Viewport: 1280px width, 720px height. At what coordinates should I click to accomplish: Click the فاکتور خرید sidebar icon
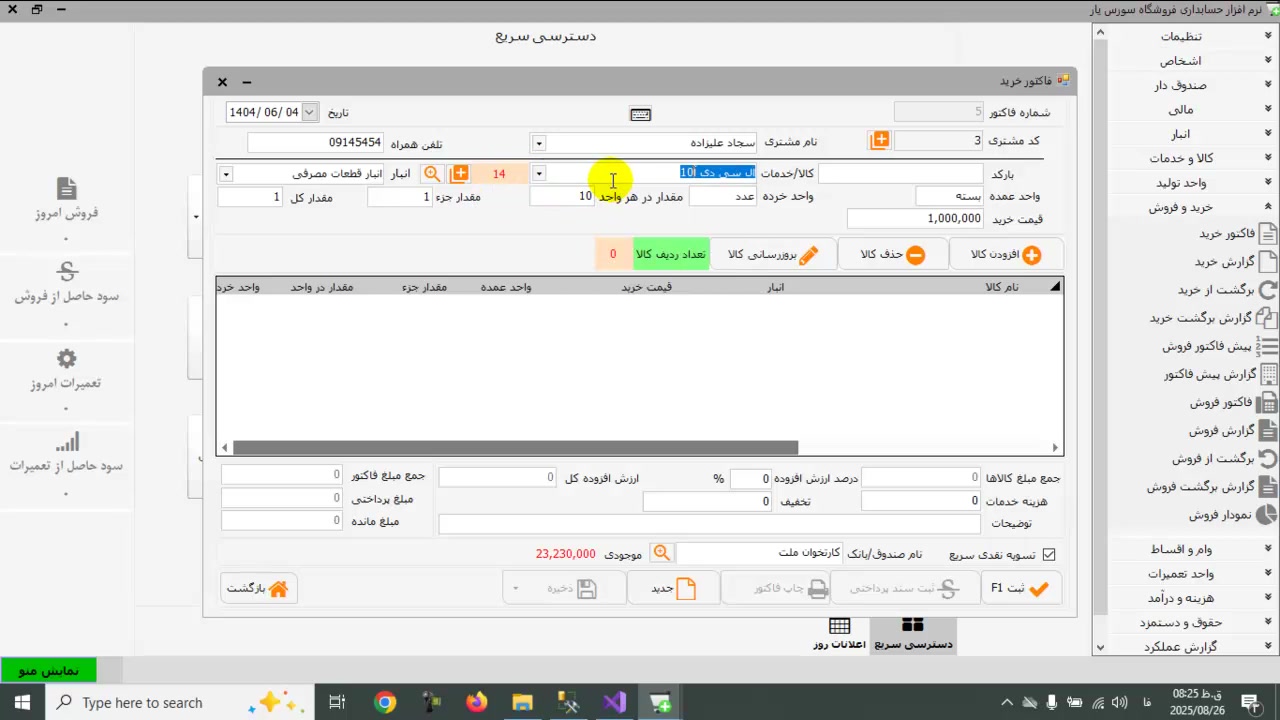[x=1267, y=234]
